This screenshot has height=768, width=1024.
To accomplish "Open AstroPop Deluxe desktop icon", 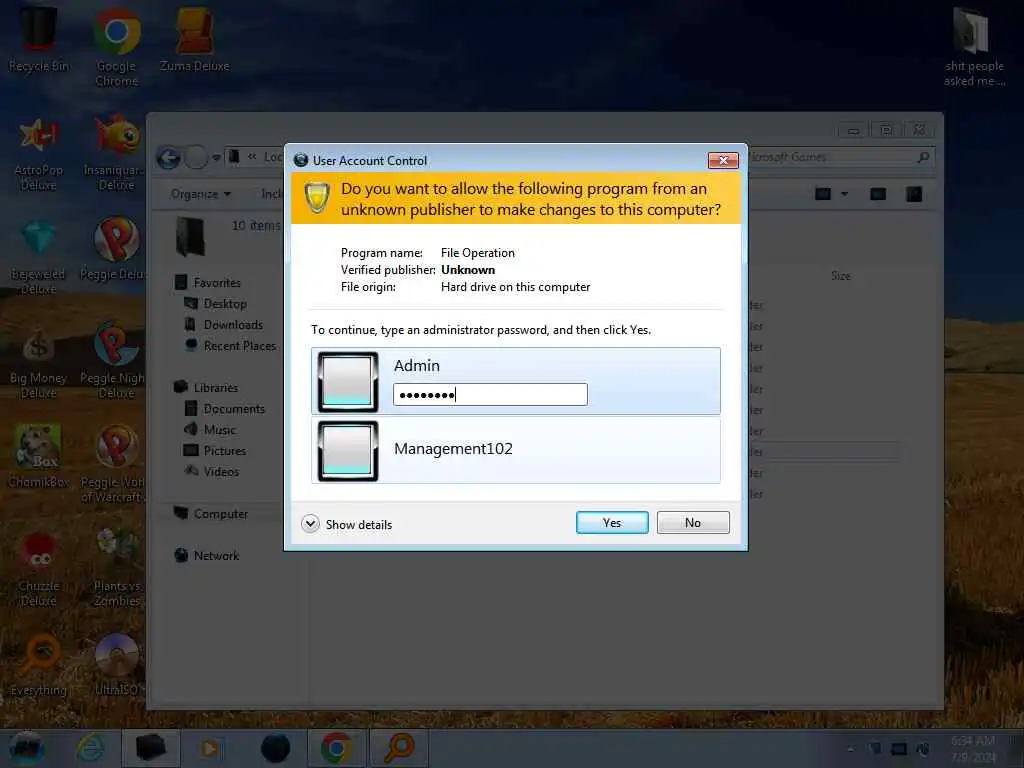I will point(39,154).
